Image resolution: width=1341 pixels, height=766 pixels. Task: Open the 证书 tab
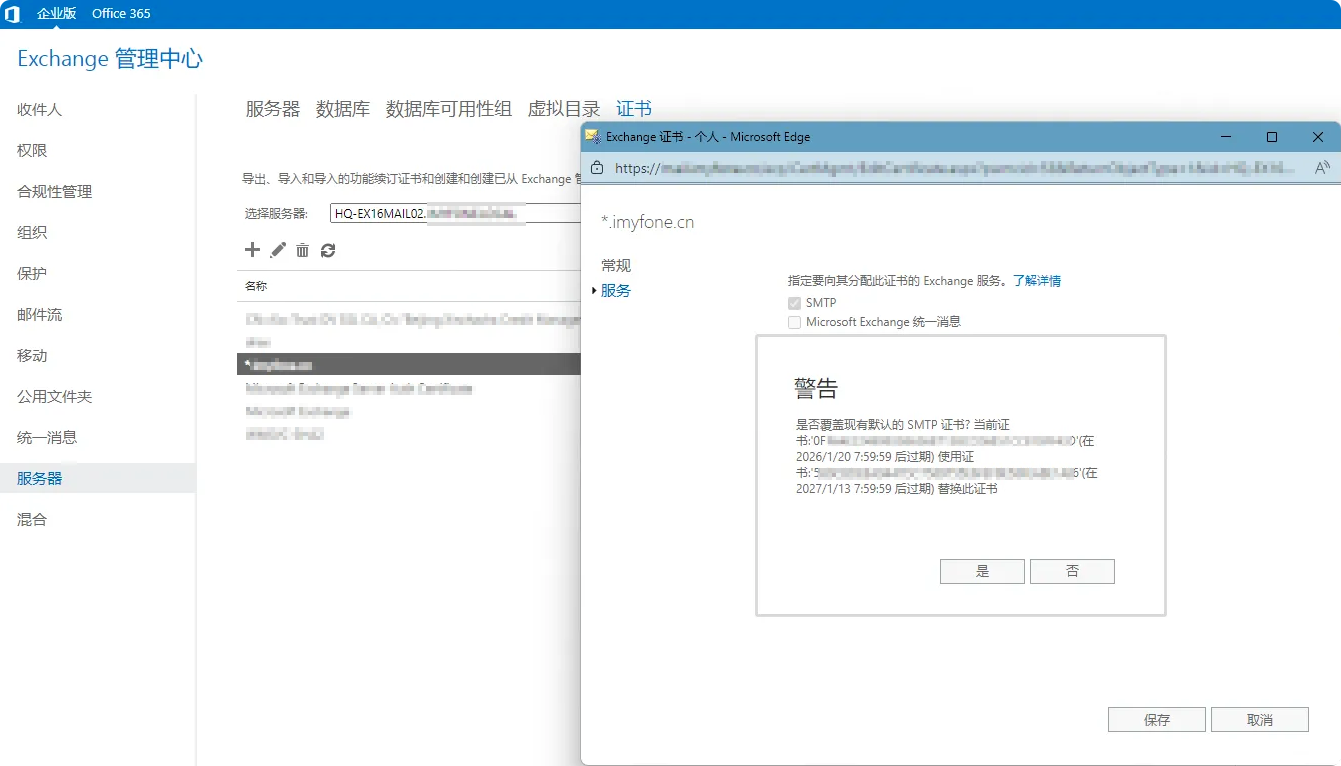coord(634,109)
